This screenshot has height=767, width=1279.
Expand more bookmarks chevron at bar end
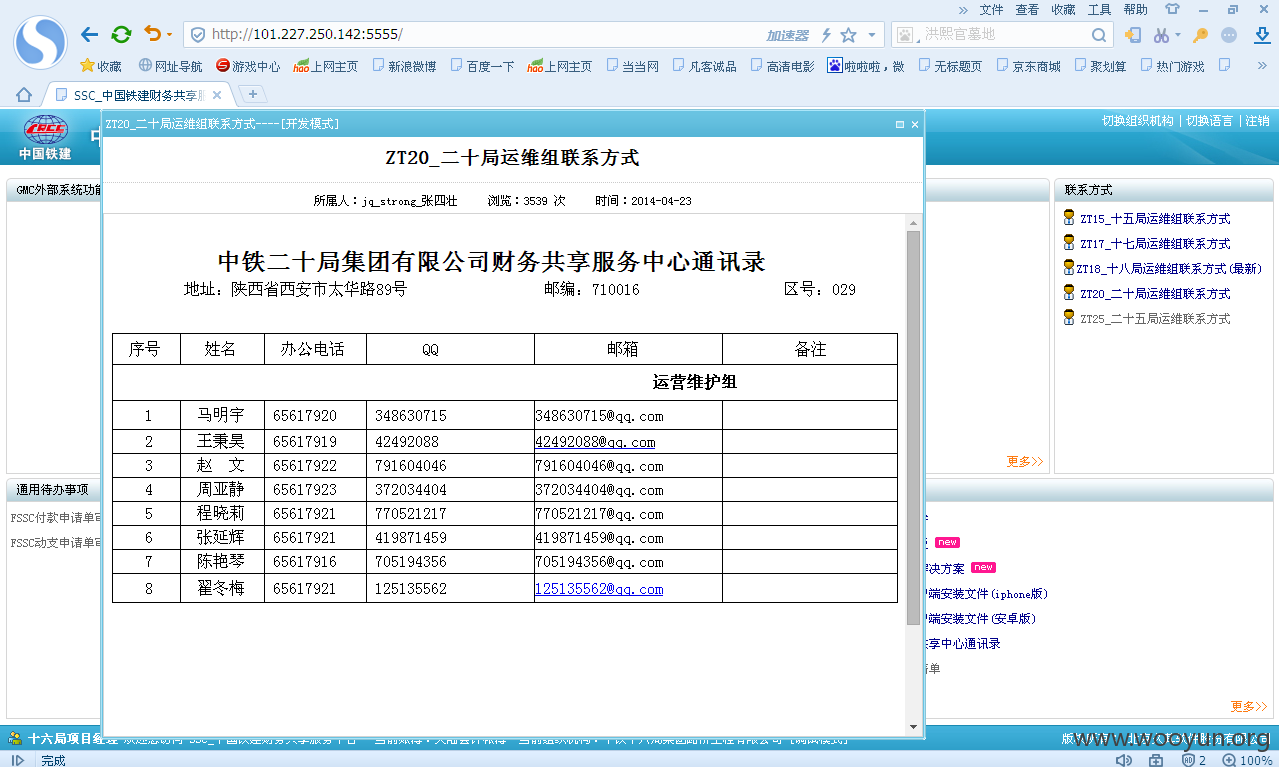[1262, 66]
